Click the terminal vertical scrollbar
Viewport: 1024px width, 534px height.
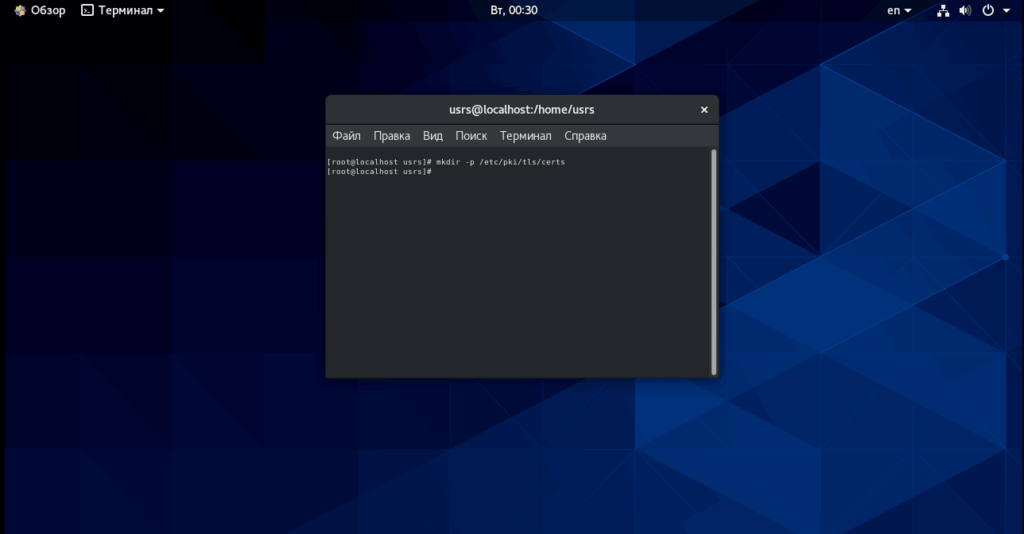click(714, 262)
